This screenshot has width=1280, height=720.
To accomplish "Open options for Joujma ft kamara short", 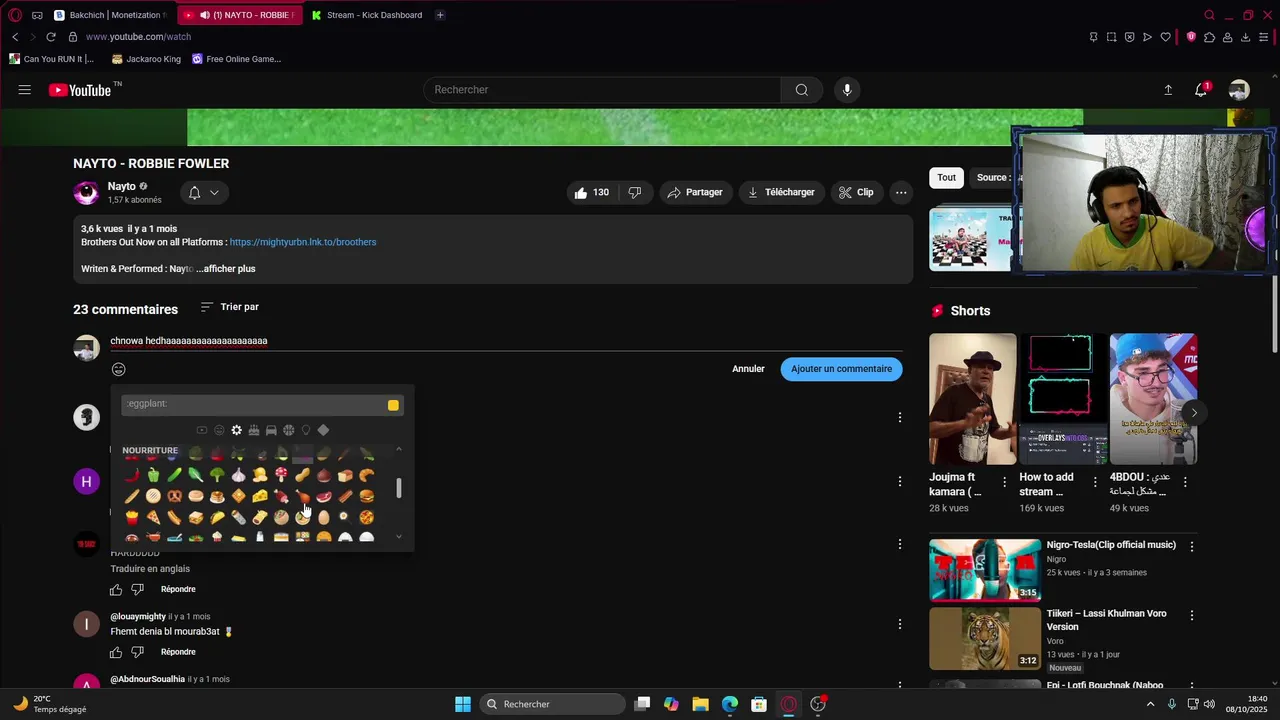I will pos(1005,482).
